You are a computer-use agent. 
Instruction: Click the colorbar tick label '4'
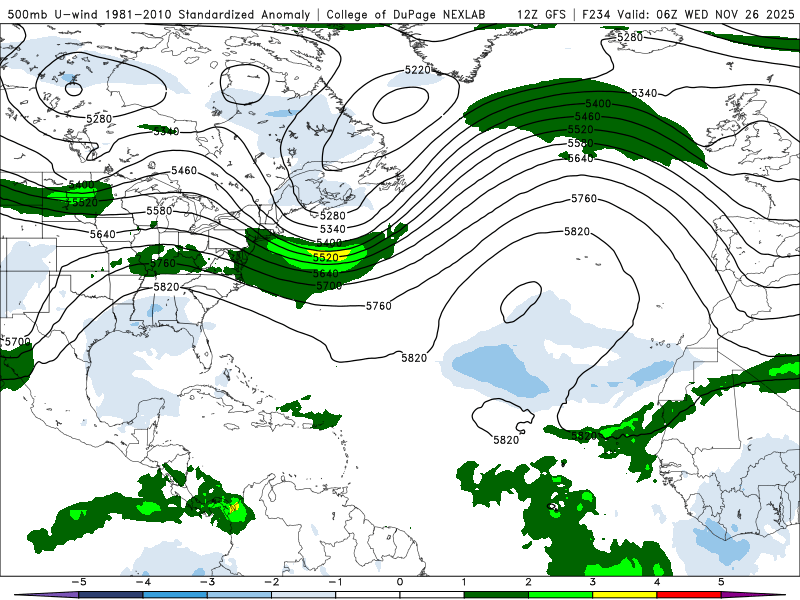(x=657, y=582)
